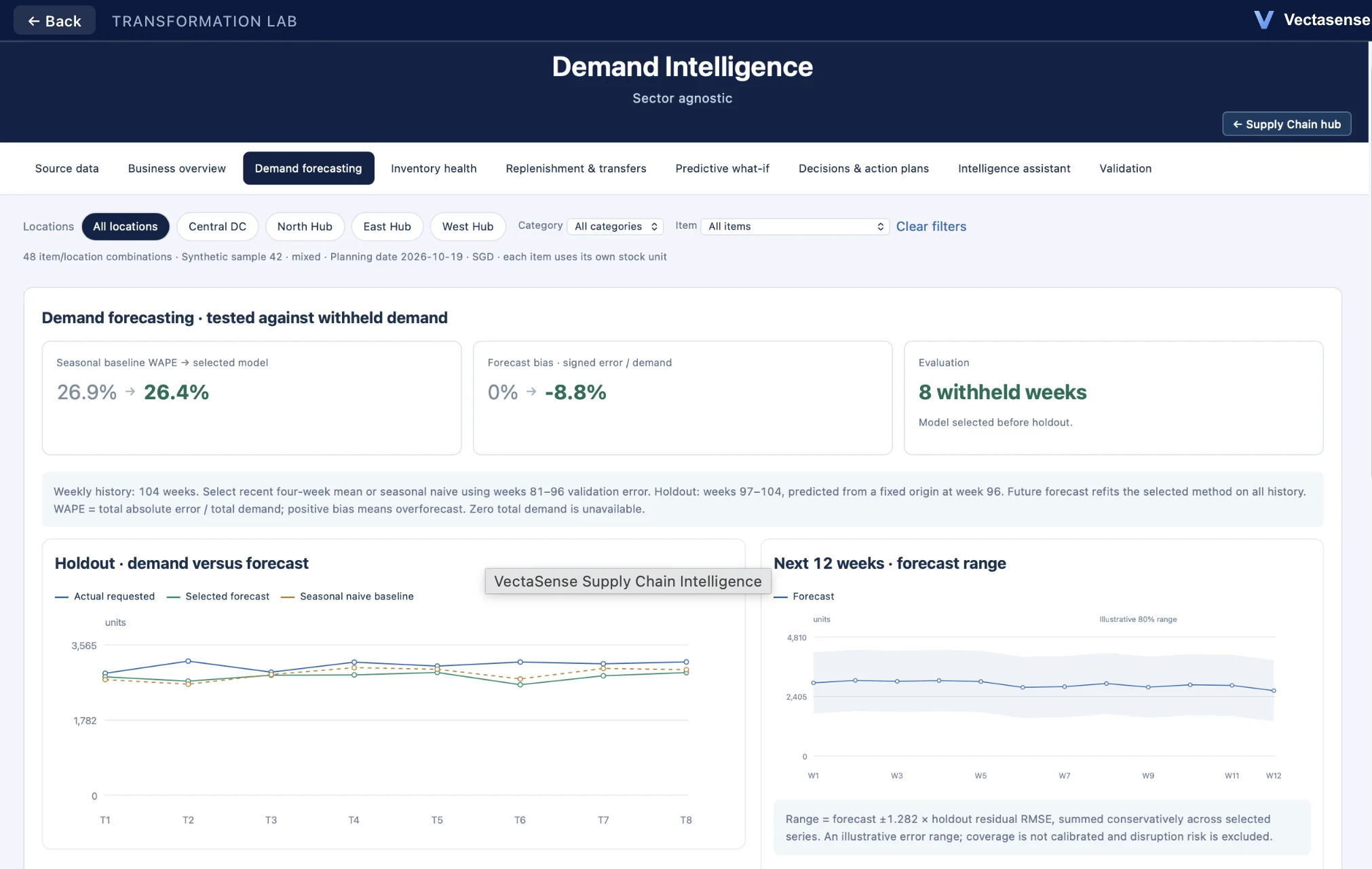Switch to the Source data tab
Screen dimensions: 1372x869
[x=67, y=168]
